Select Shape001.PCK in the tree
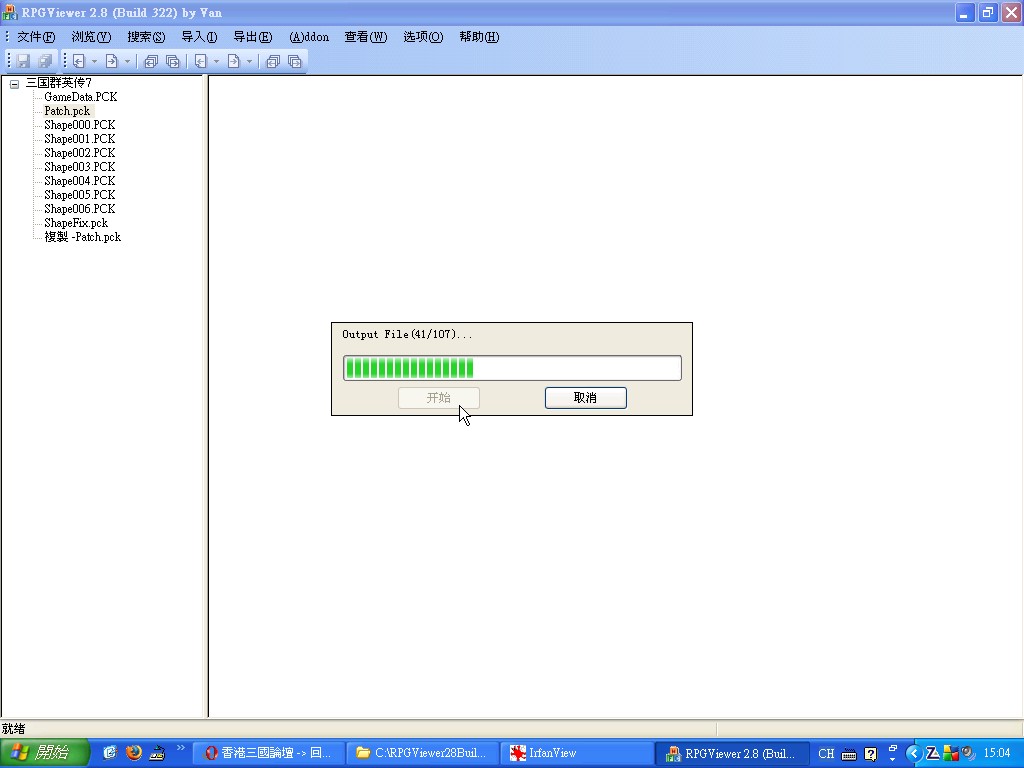 80,139
